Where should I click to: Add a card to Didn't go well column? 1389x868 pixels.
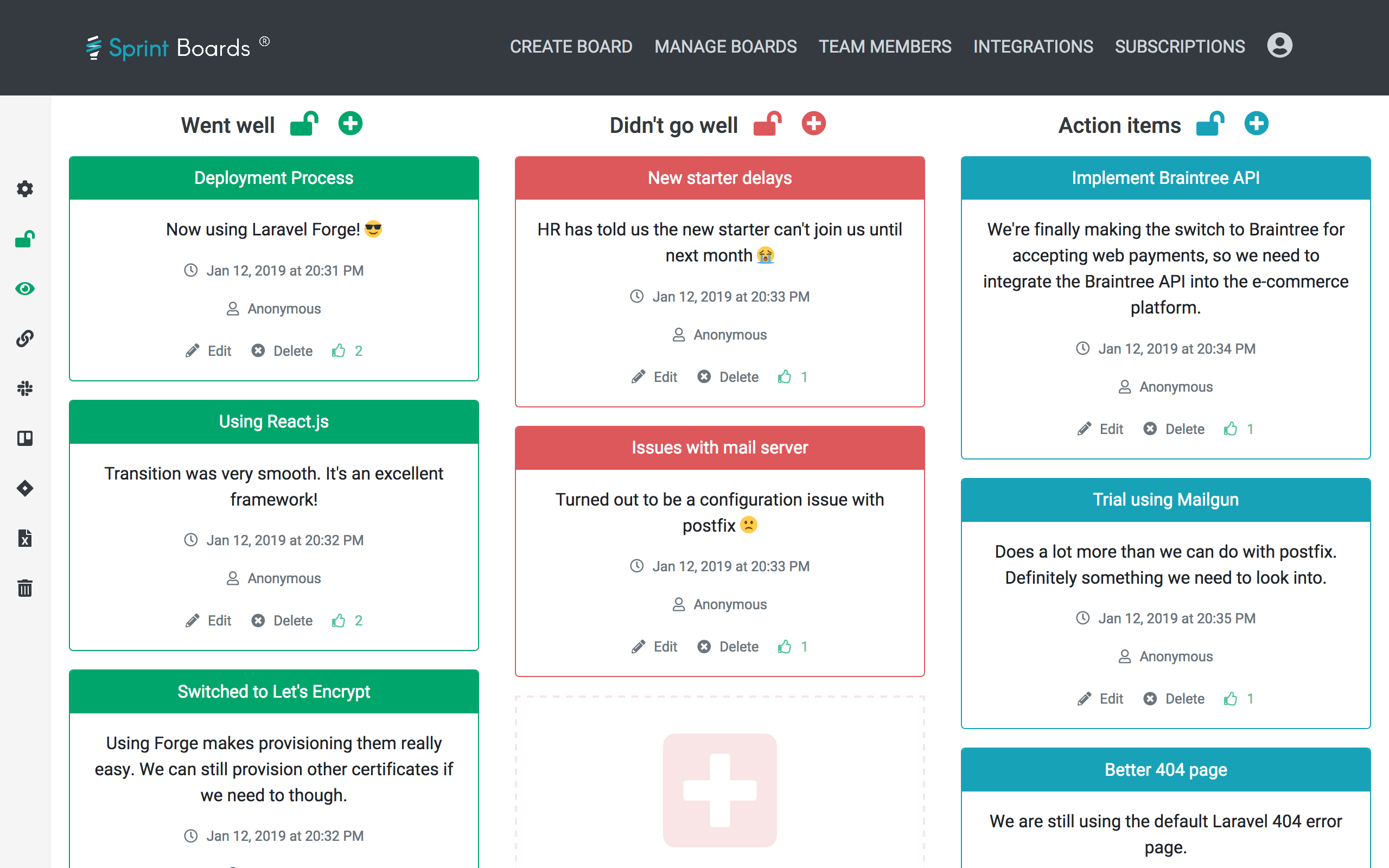(813, 124)
